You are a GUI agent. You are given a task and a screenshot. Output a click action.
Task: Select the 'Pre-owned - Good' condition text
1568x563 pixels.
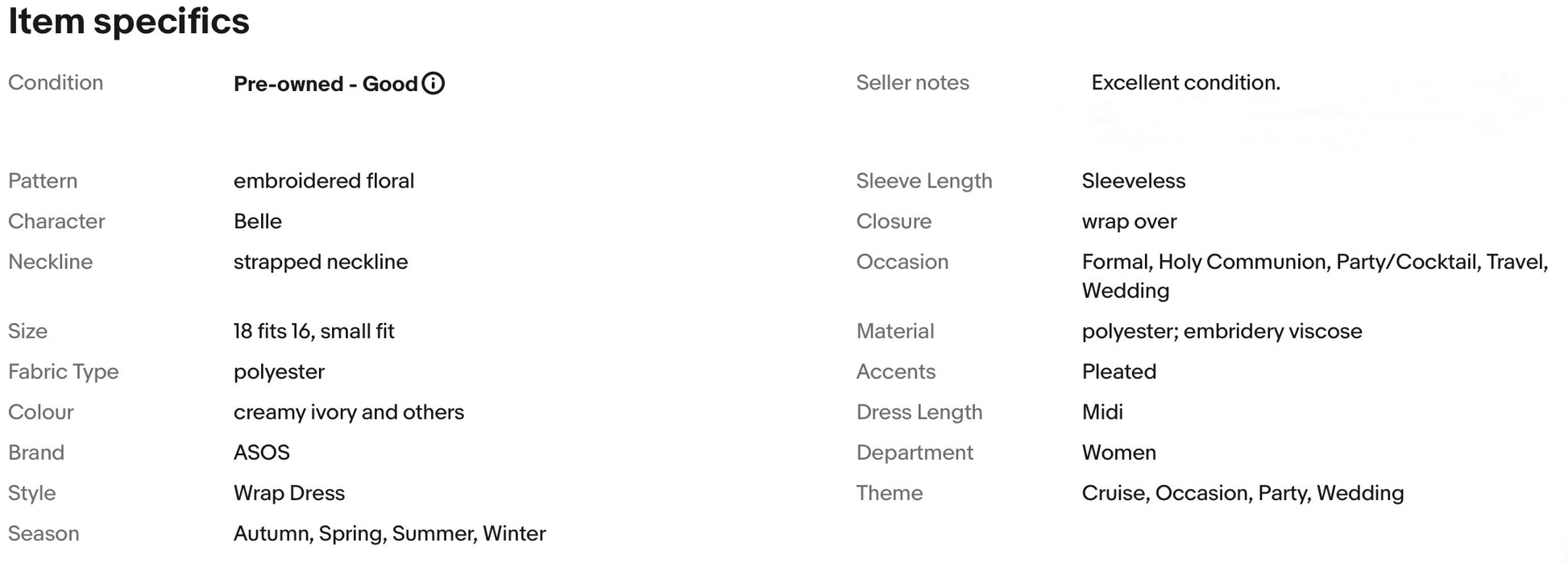pos(326,84)
